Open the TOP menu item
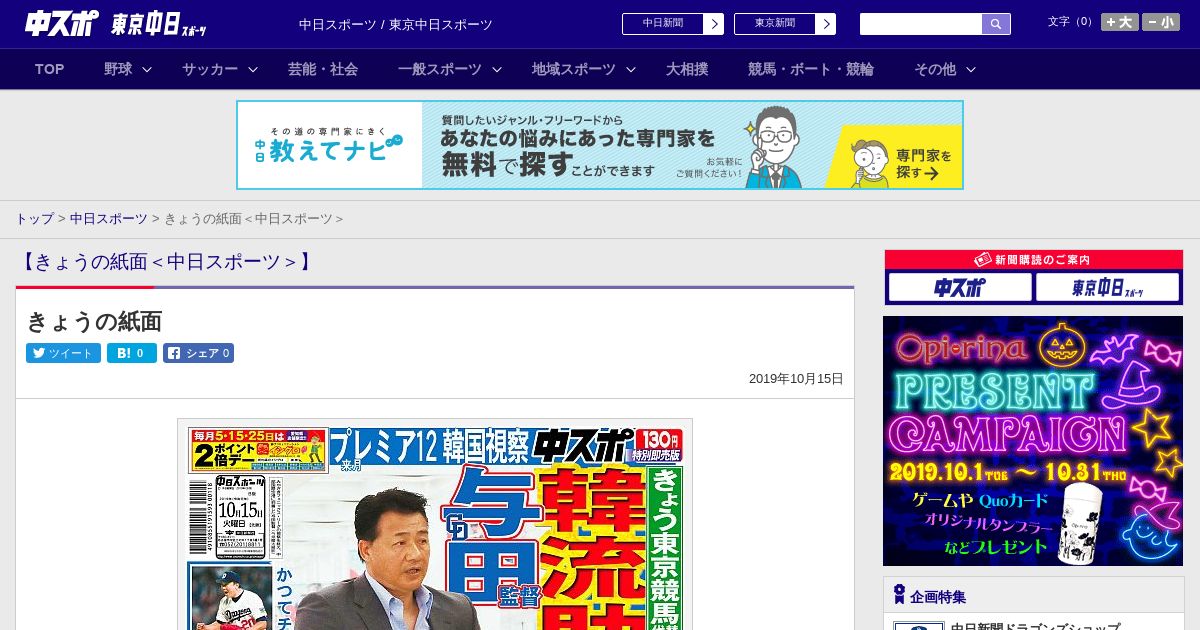 click(x=50, y=69)
